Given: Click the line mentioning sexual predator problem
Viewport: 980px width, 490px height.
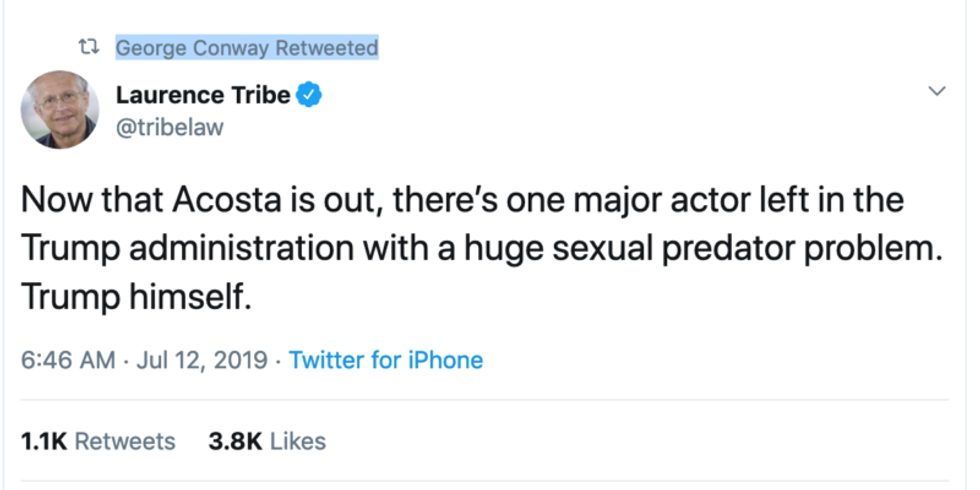Looking at the screenshot, I should pos(480,250).
